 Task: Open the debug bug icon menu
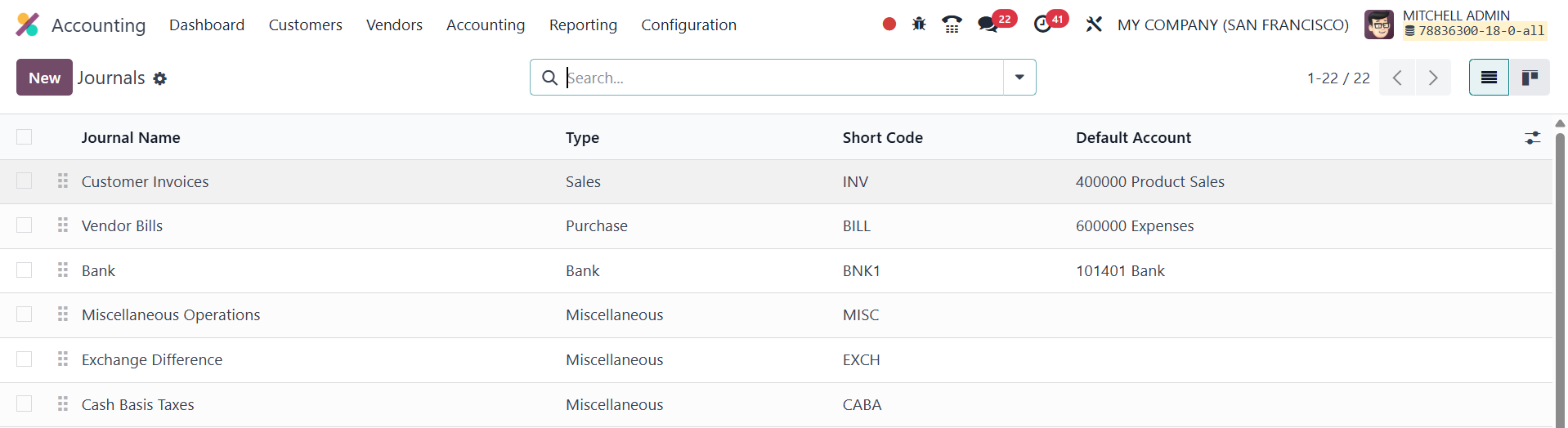pos(919,25)
